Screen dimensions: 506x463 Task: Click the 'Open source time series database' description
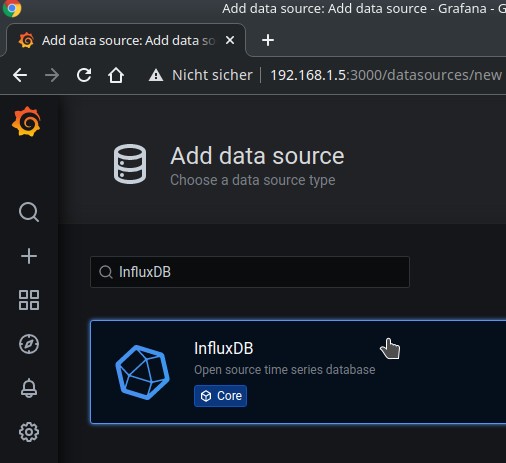pos(285,370)
